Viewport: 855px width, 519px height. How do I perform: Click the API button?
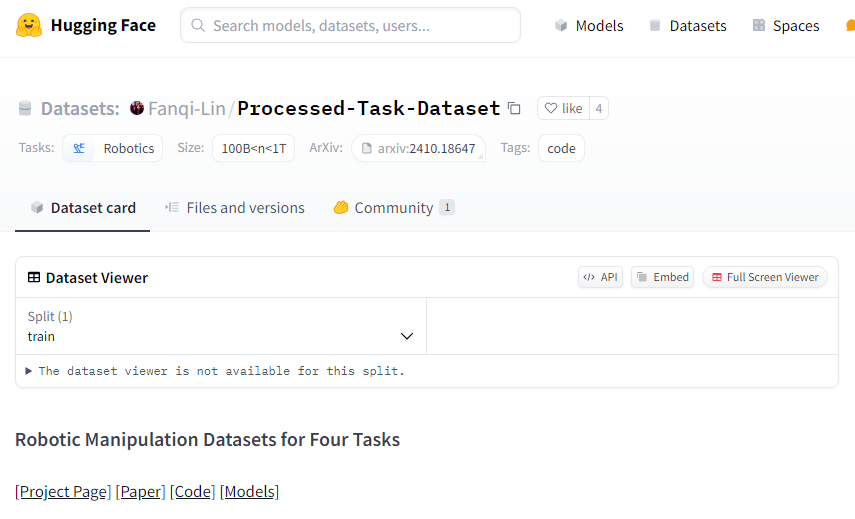[x=600, y=277]
